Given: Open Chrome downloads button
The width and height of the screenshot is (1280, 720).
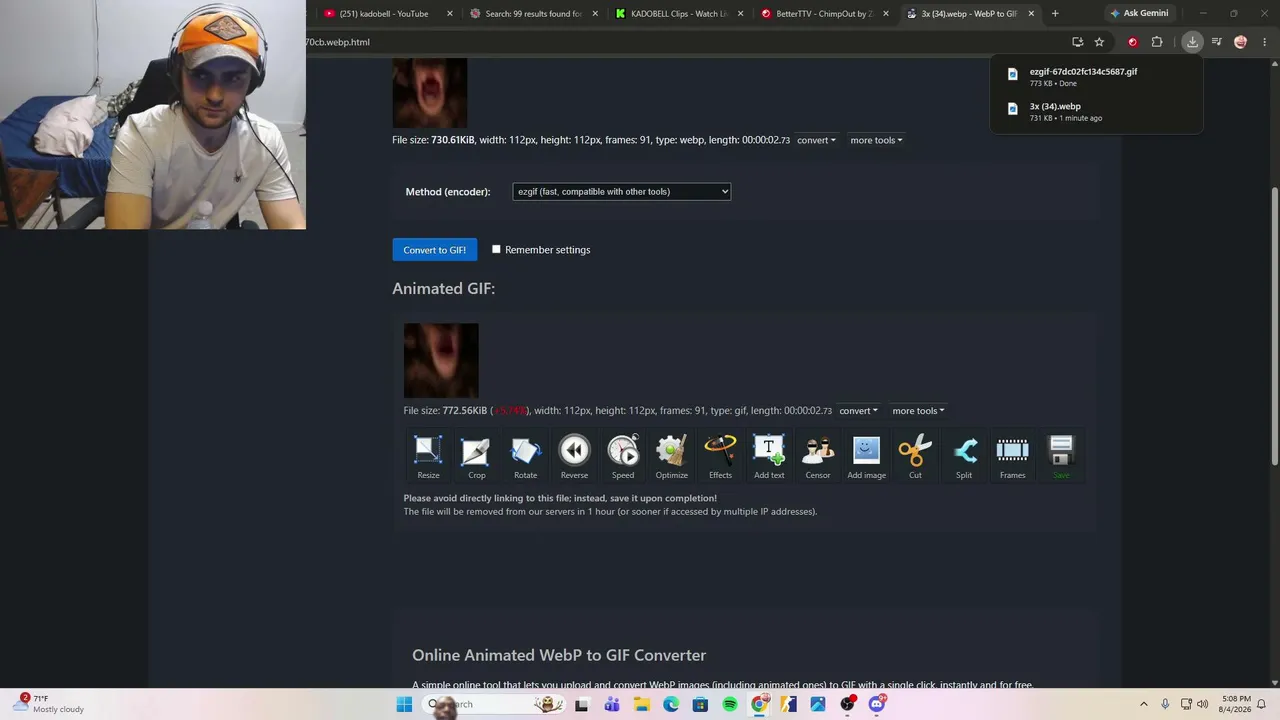Looking at the screenshot, I should [x=1192, y=42].
